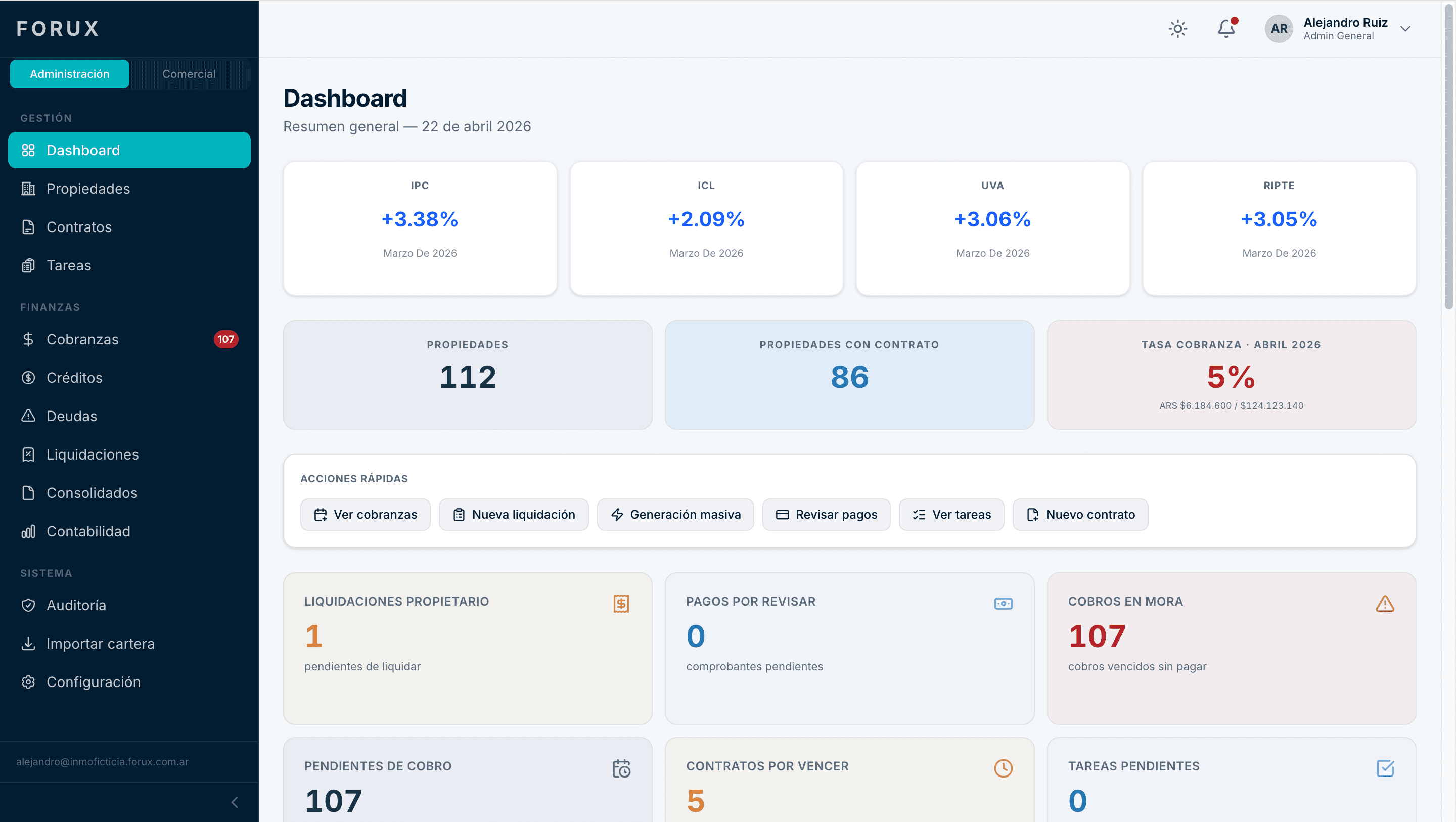The image size is (1456, 822).
Task: Click the Nueva liquidación button
Action: 513,515
